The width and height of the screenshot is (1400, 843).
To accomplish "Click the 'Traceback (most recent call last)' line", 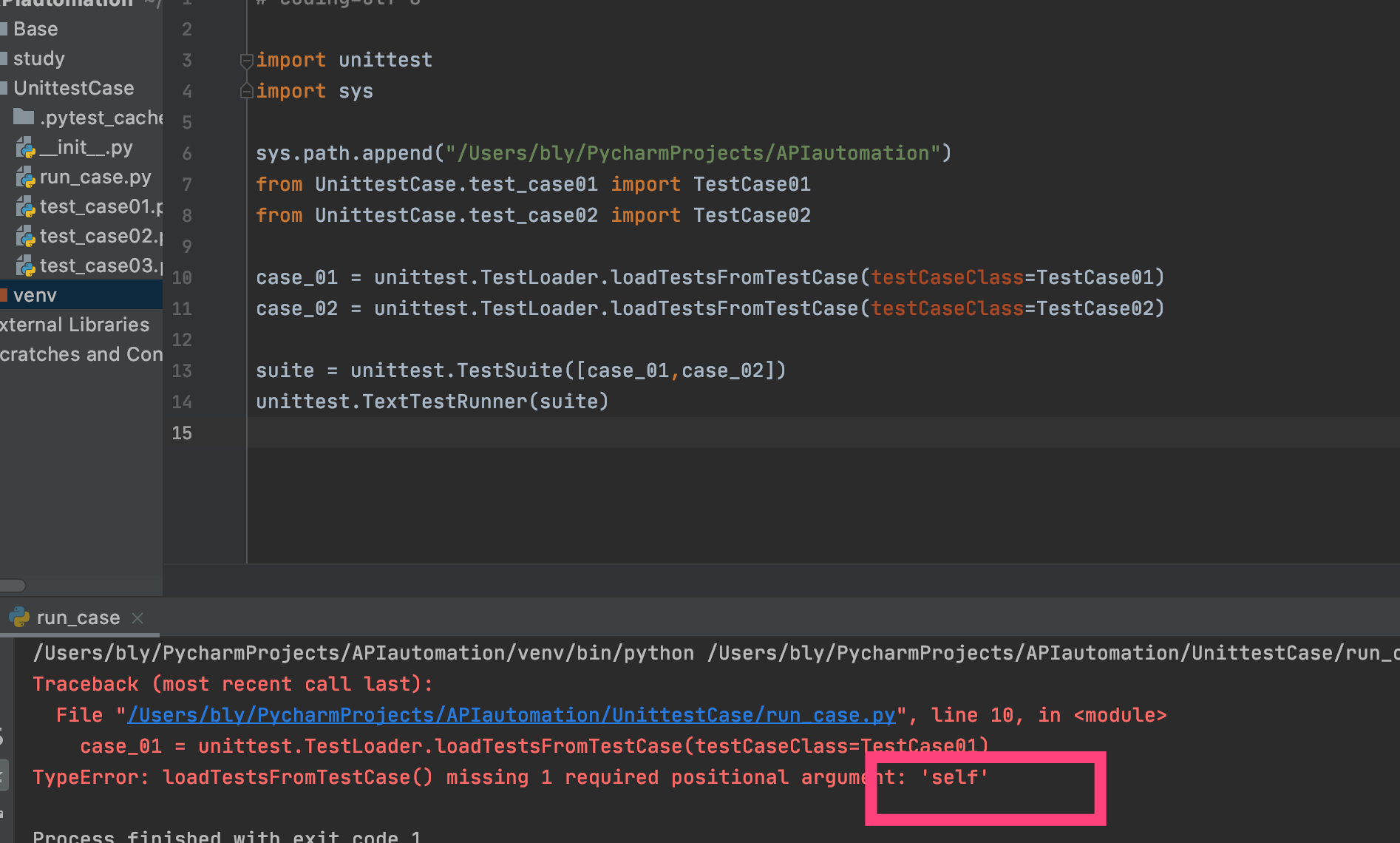I will coord(233,684).
